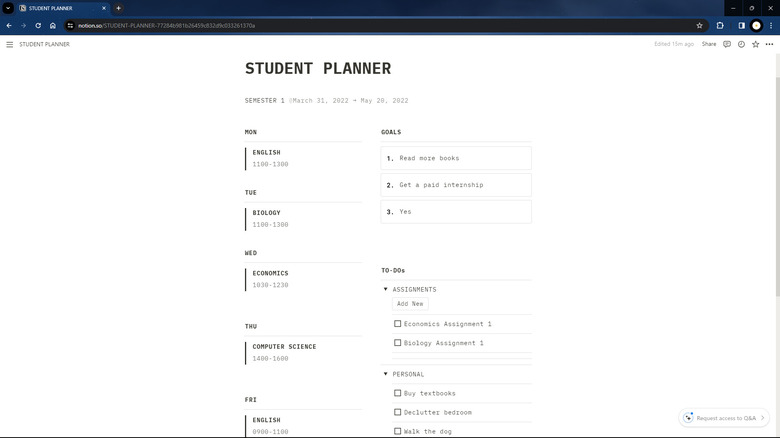Click Request access to Q&A button
The height and width of the screenshot is (438, 780).
724,418
